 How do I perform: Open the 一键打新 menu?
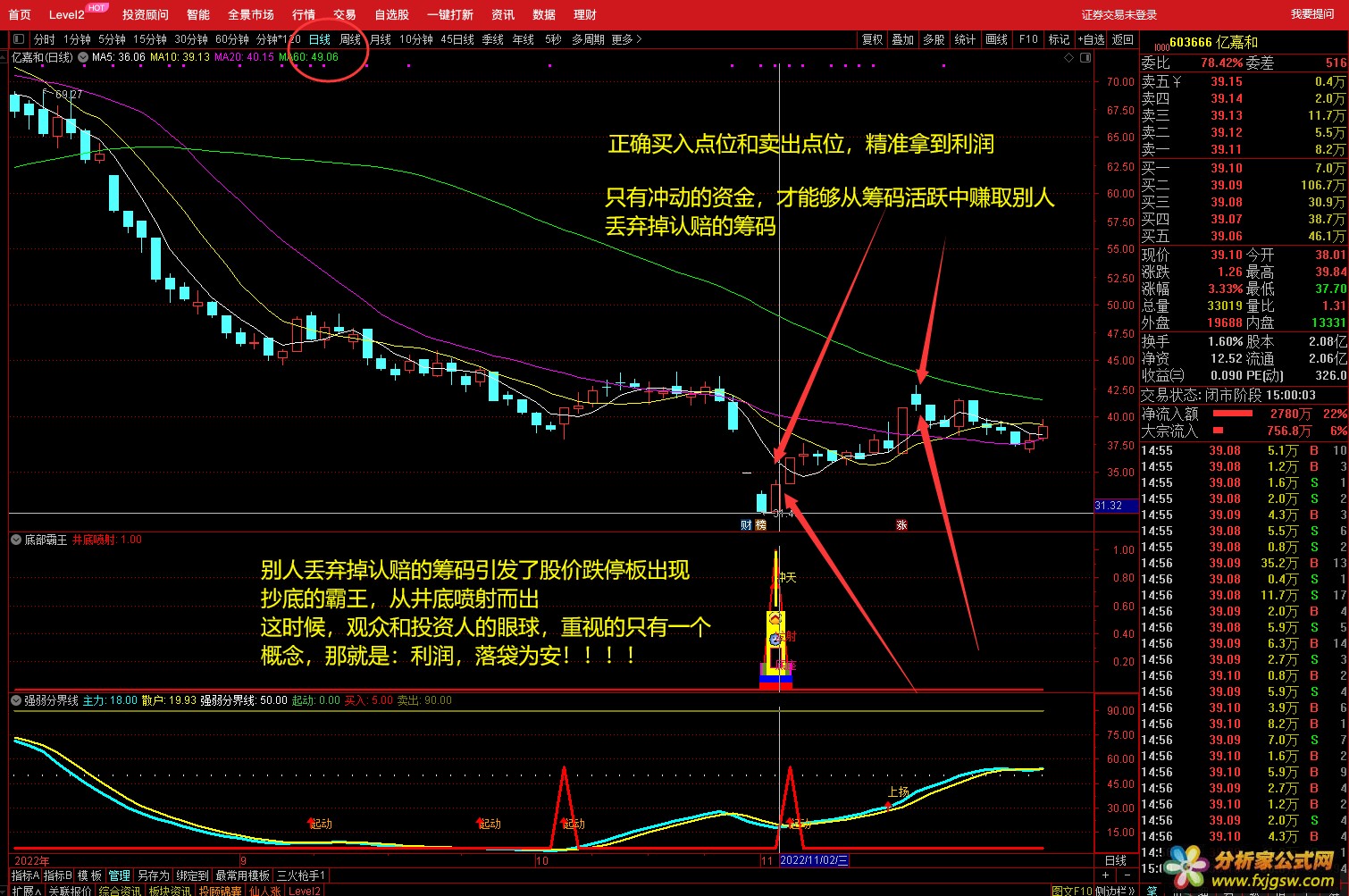click(x=450, y=14)
